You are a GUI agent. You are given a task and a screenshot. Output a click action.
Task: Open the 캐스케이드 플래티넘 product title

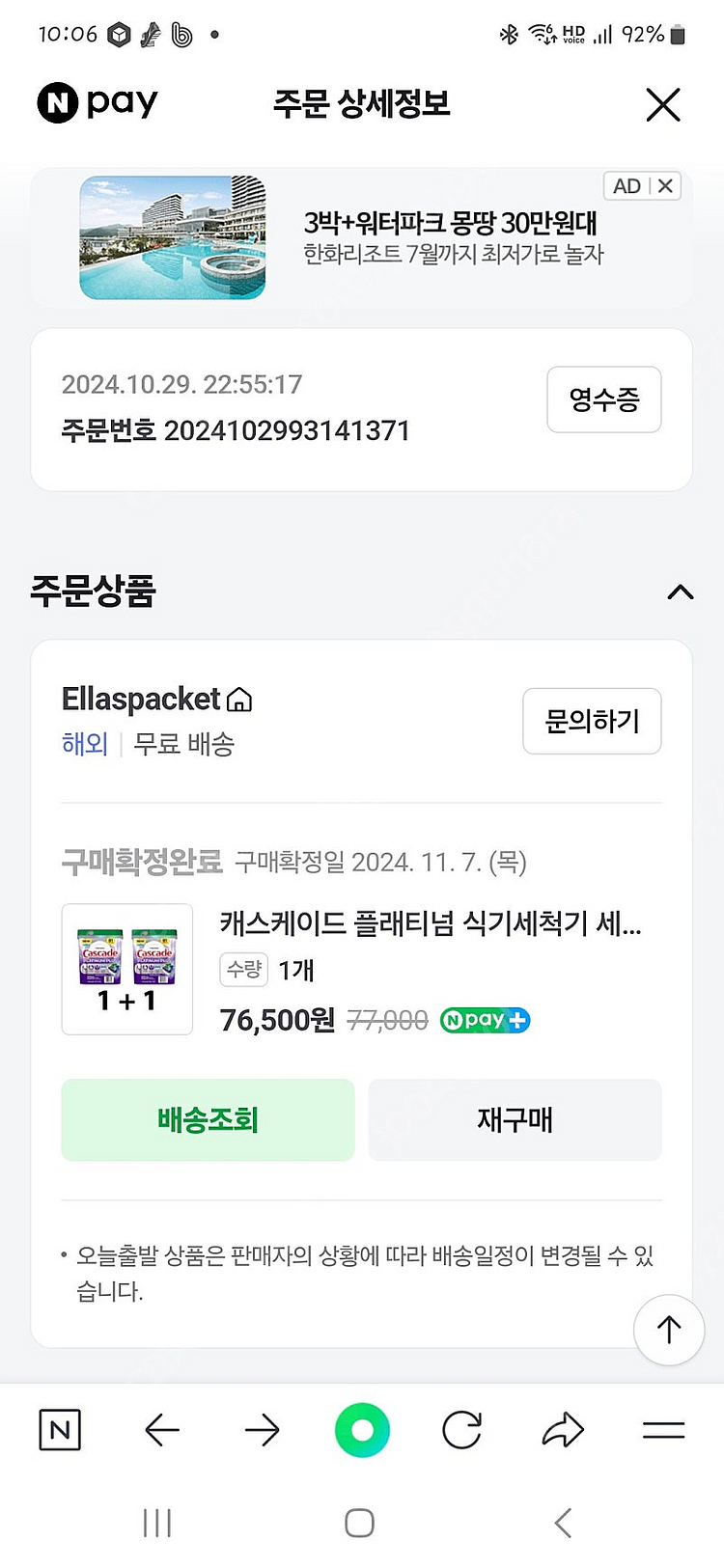click(430, 923)
